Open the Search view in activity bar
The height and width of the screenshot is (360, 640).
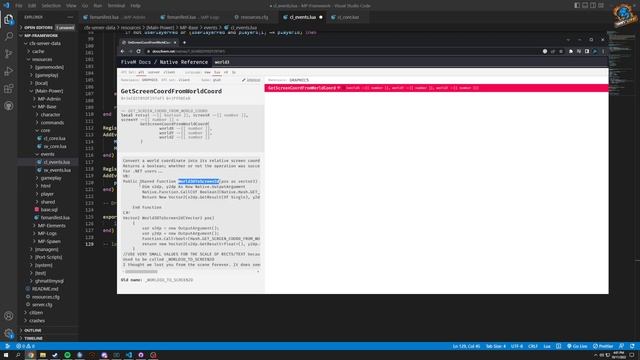[x=9, y=36]
